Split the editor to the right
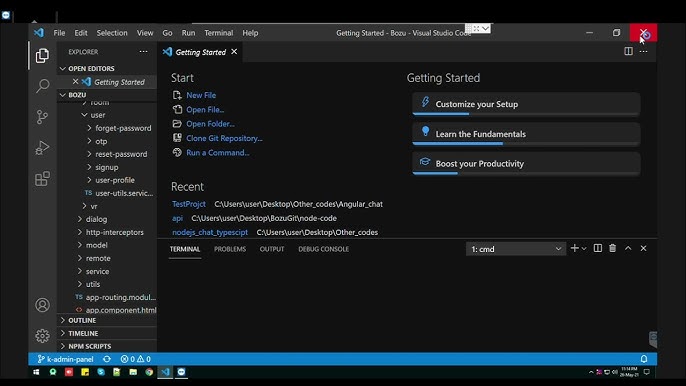Image resolution: width=686 pixels, height=386 pixels. [x=628, y=51]
